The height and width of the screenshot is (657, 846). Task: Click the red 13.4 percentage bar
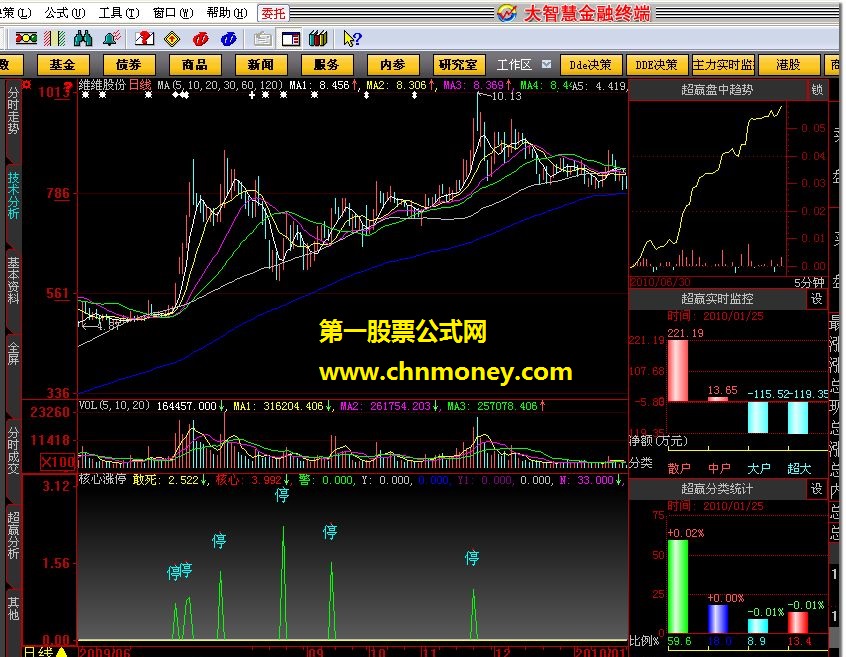798,622
